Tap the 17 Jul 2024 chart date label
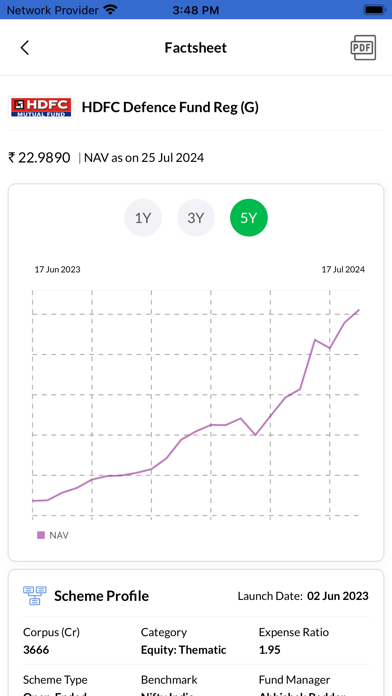The width and height of the screenshot is (392, 696). pos(343,269)
